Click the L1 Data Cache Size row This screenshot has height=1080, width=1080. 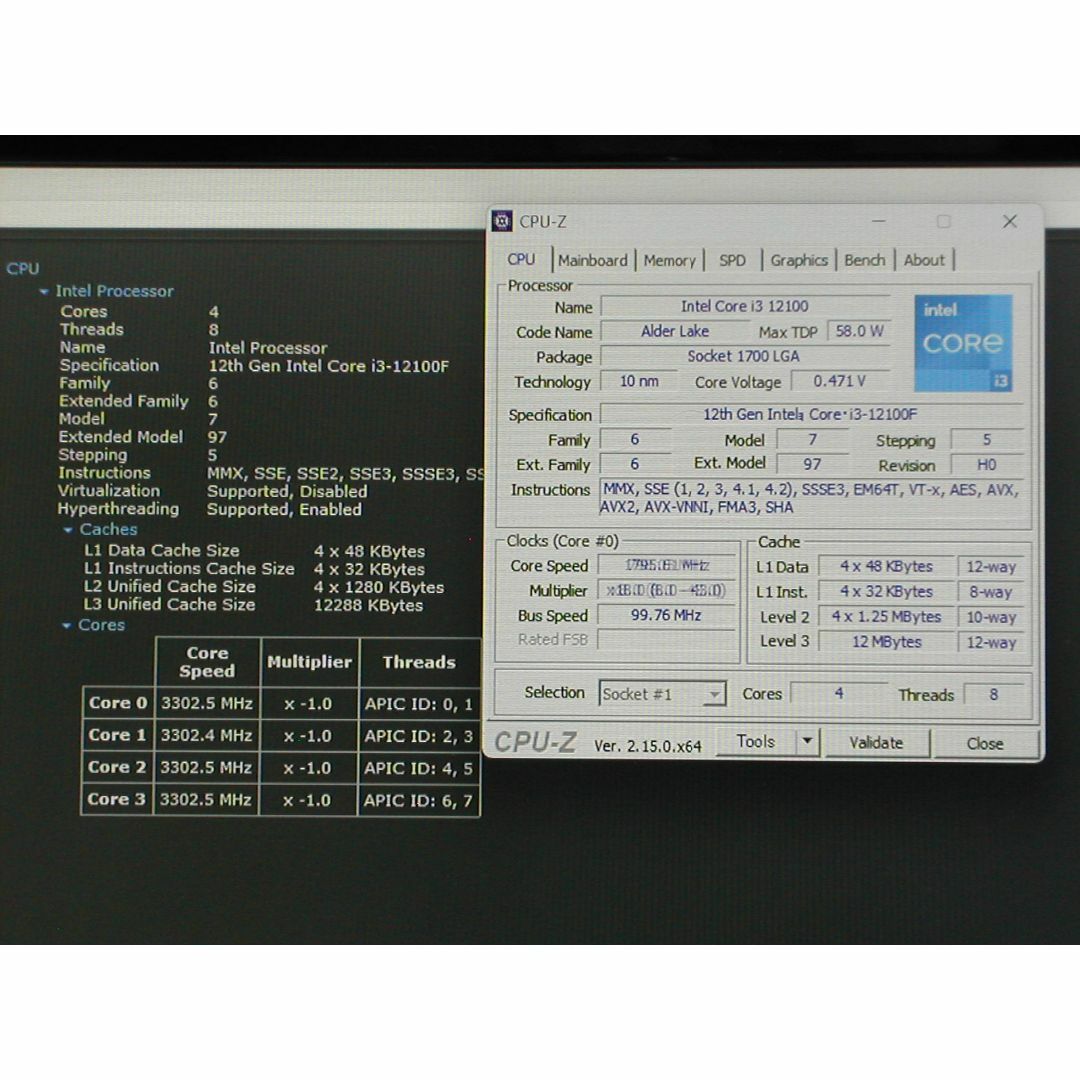255,551
